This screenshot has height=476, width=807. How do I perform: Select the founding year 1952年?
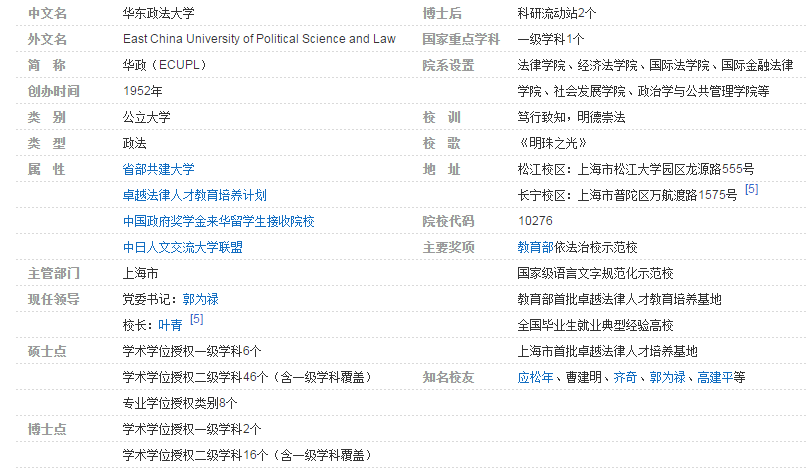point(143,91)
